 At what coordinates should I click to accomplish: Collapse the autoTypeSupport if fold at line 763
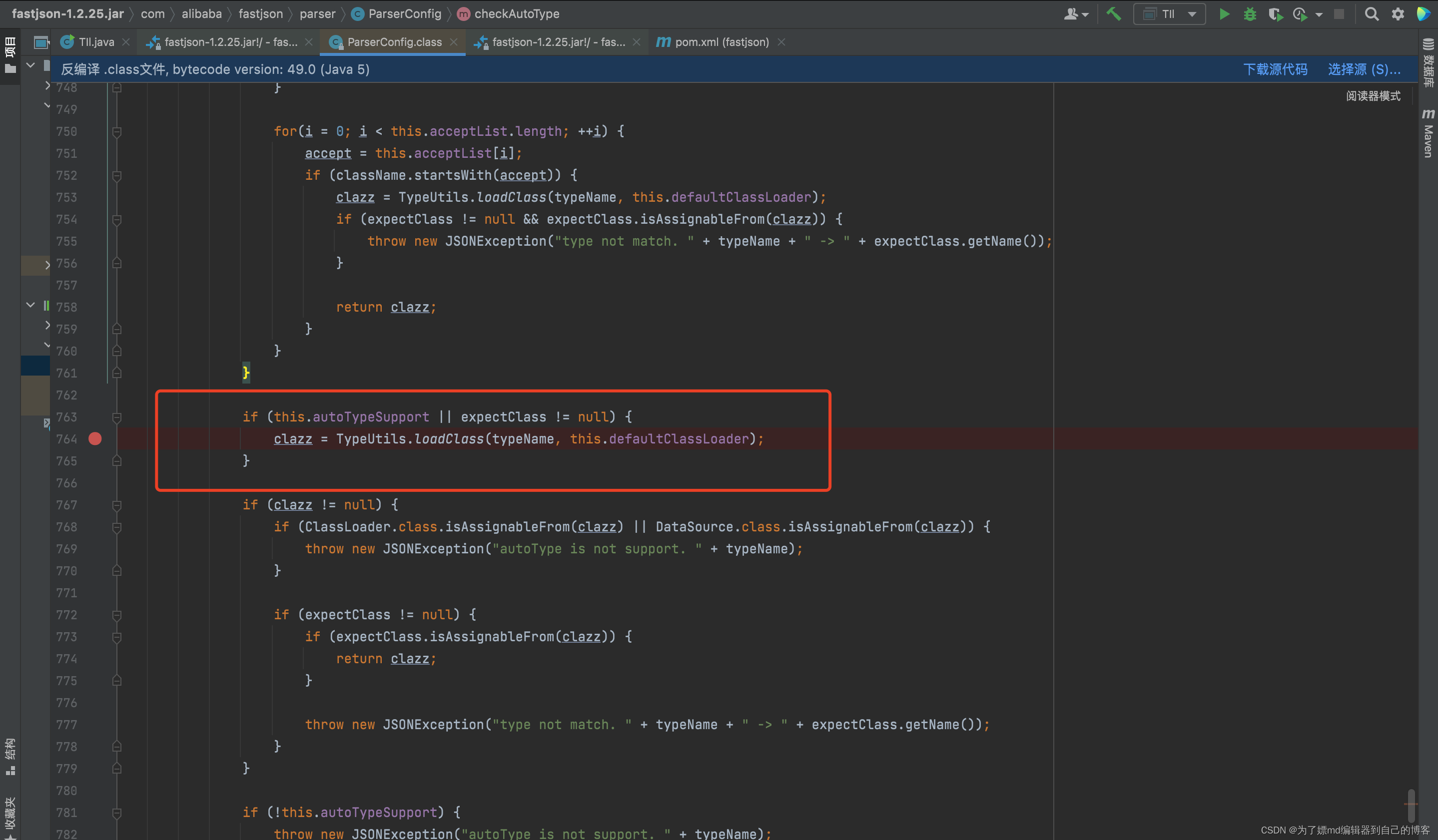[117, 418]
